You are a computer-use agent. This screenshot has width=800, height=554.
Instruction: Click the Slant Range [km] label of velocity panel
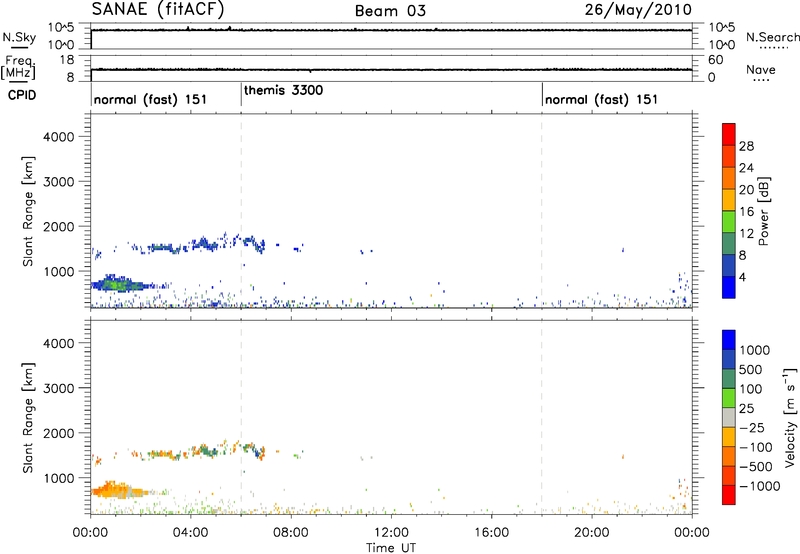pos(28,417)
